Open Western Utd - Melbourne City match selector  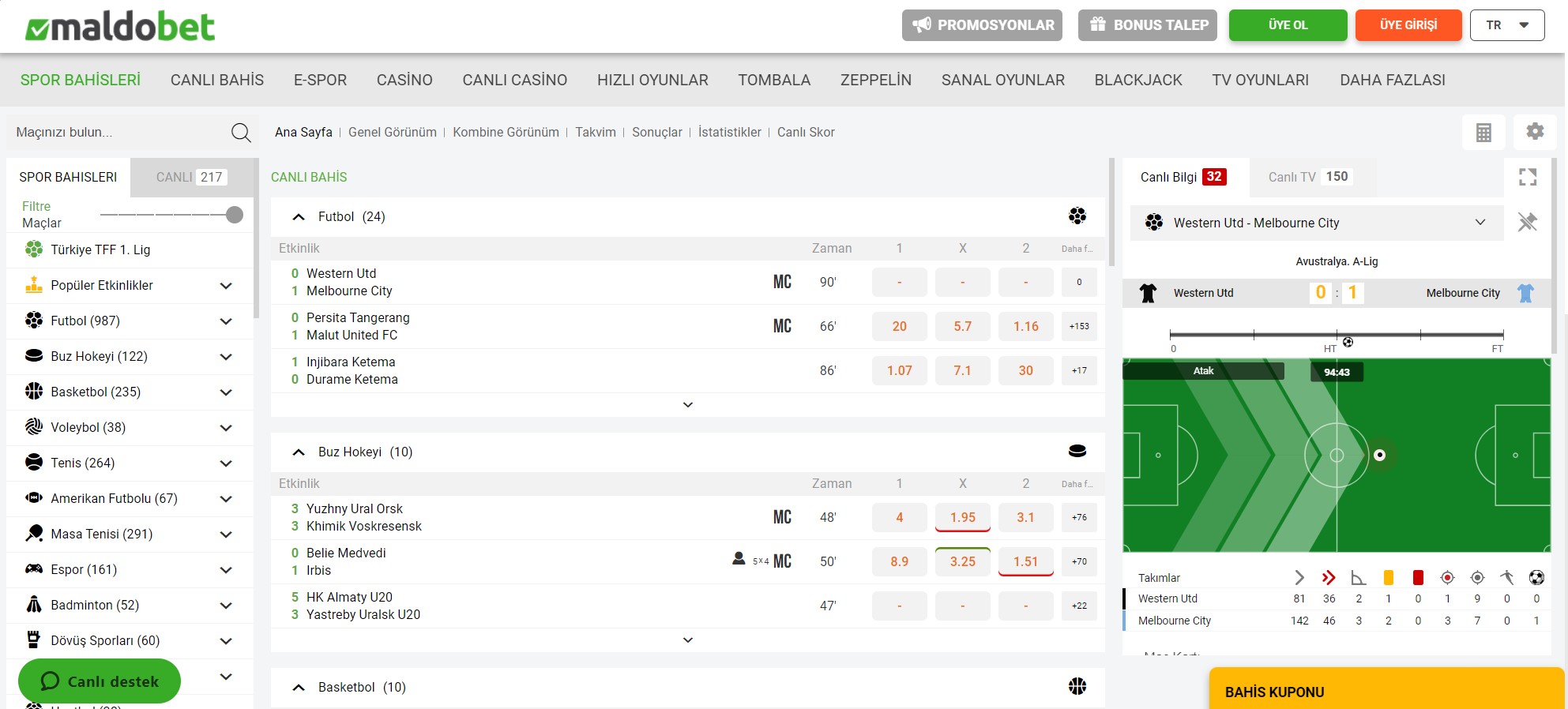(x=1318, y=223)
